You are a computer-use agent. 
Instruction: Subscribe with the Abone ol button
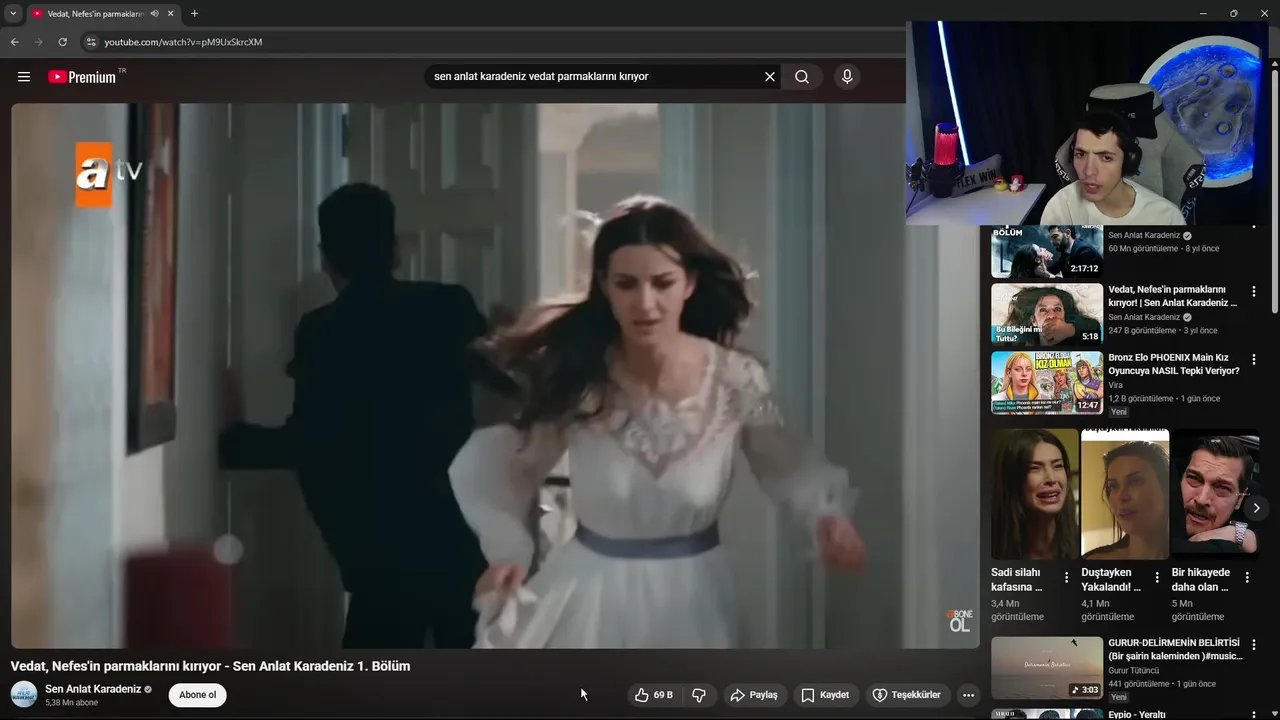point(198,695)
